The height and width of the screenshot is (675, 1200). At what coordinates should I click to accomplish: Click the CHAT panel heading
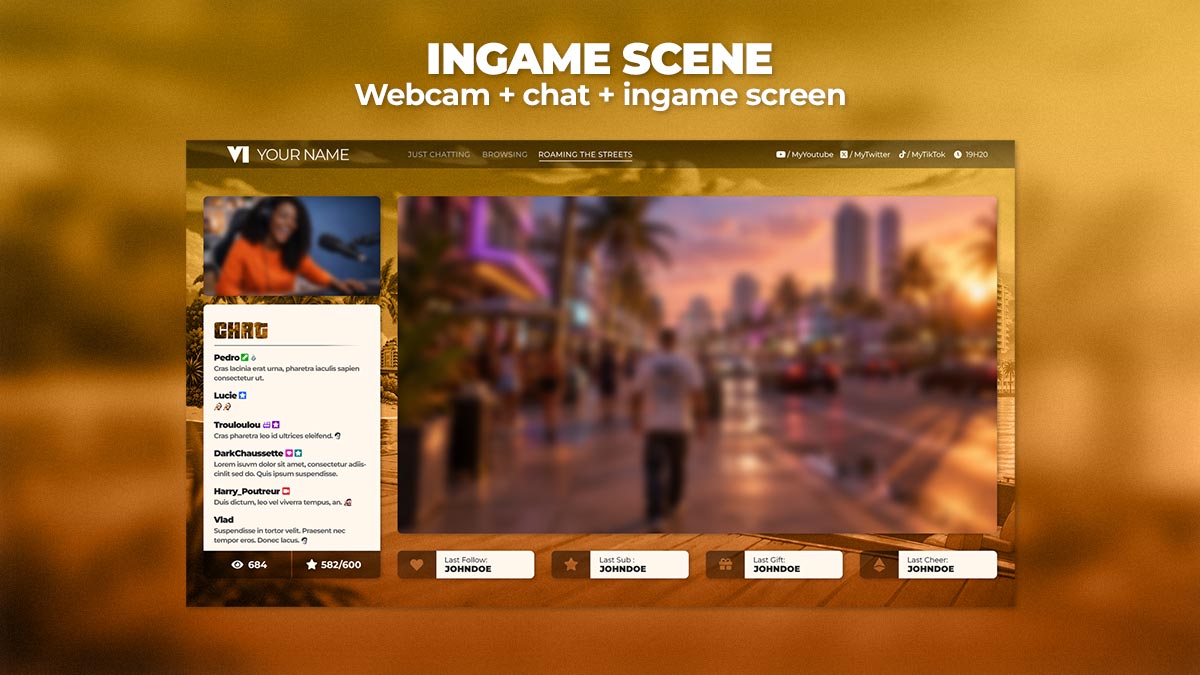(x=241, y=330)
